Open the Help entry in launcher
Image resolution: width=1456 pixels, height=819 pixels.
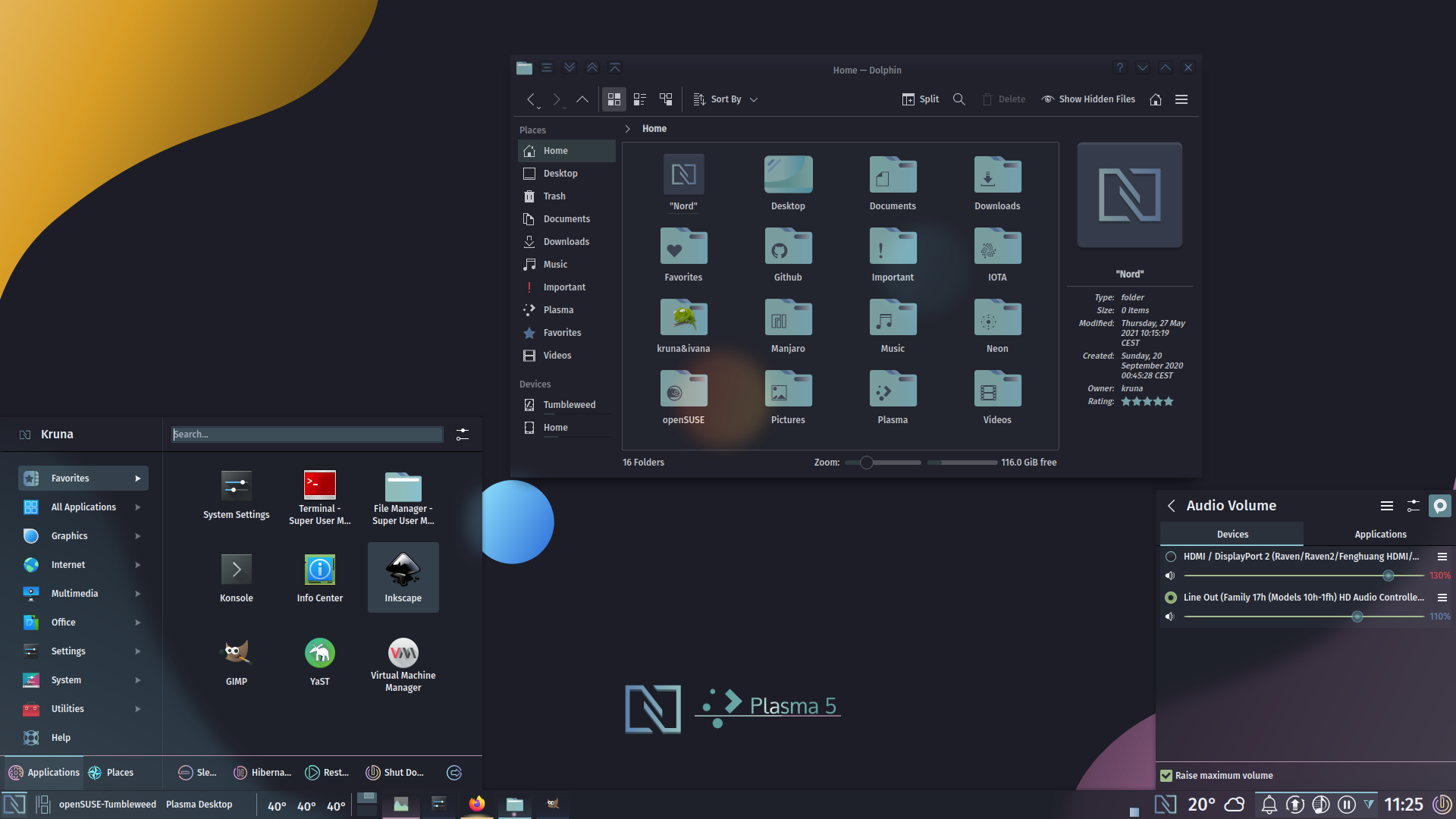coord(83,738)
